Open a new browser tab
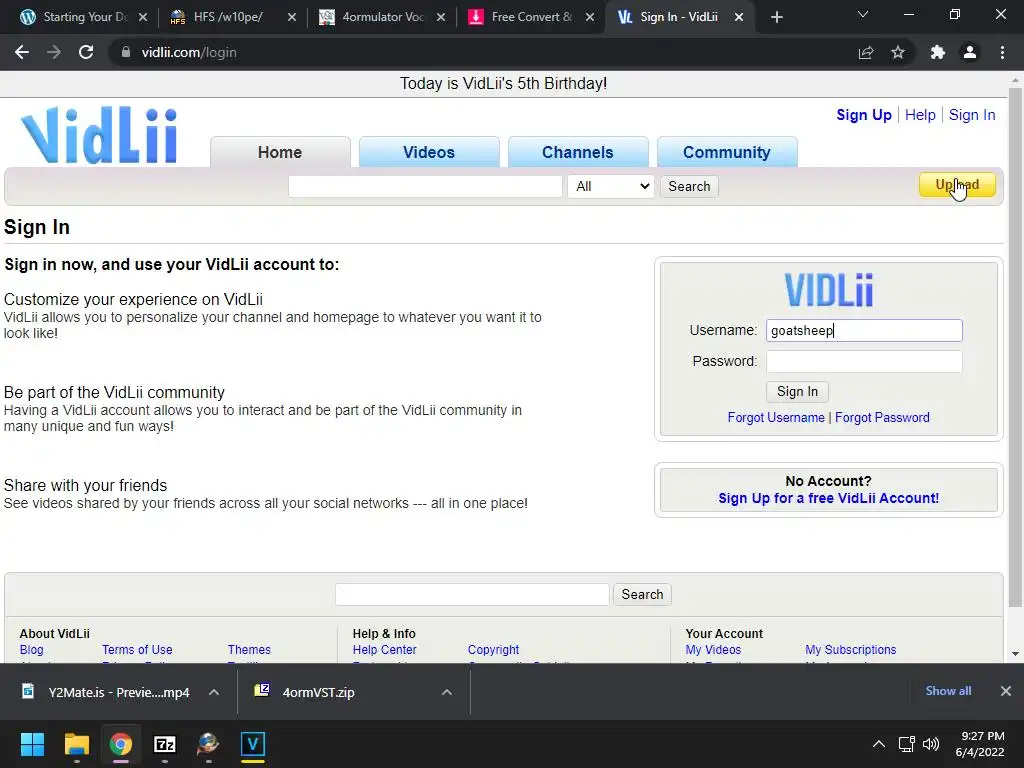The height and width of the screenshot is (768, 1024). [x=776, y=17]
